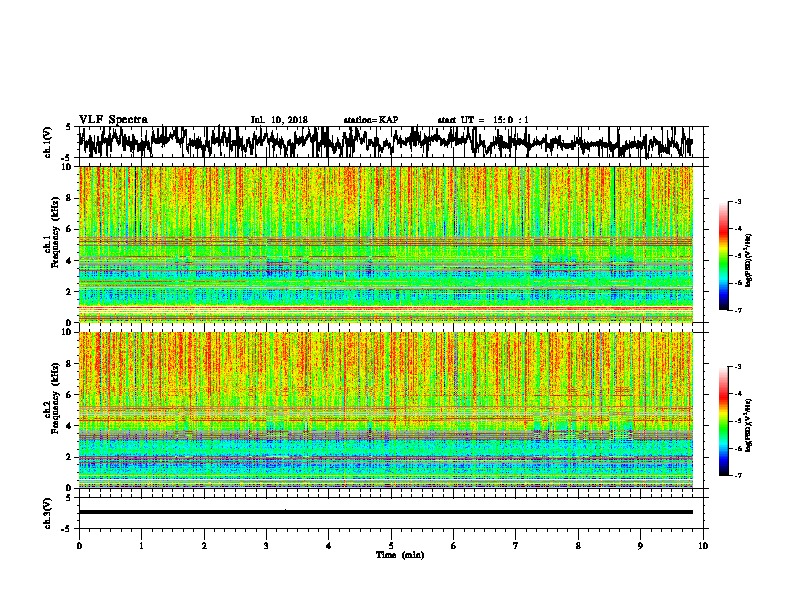This screenshot has height=612, width=792.
Task: Click the "-3" label on ch.1 colorbar
Action: 738,201
